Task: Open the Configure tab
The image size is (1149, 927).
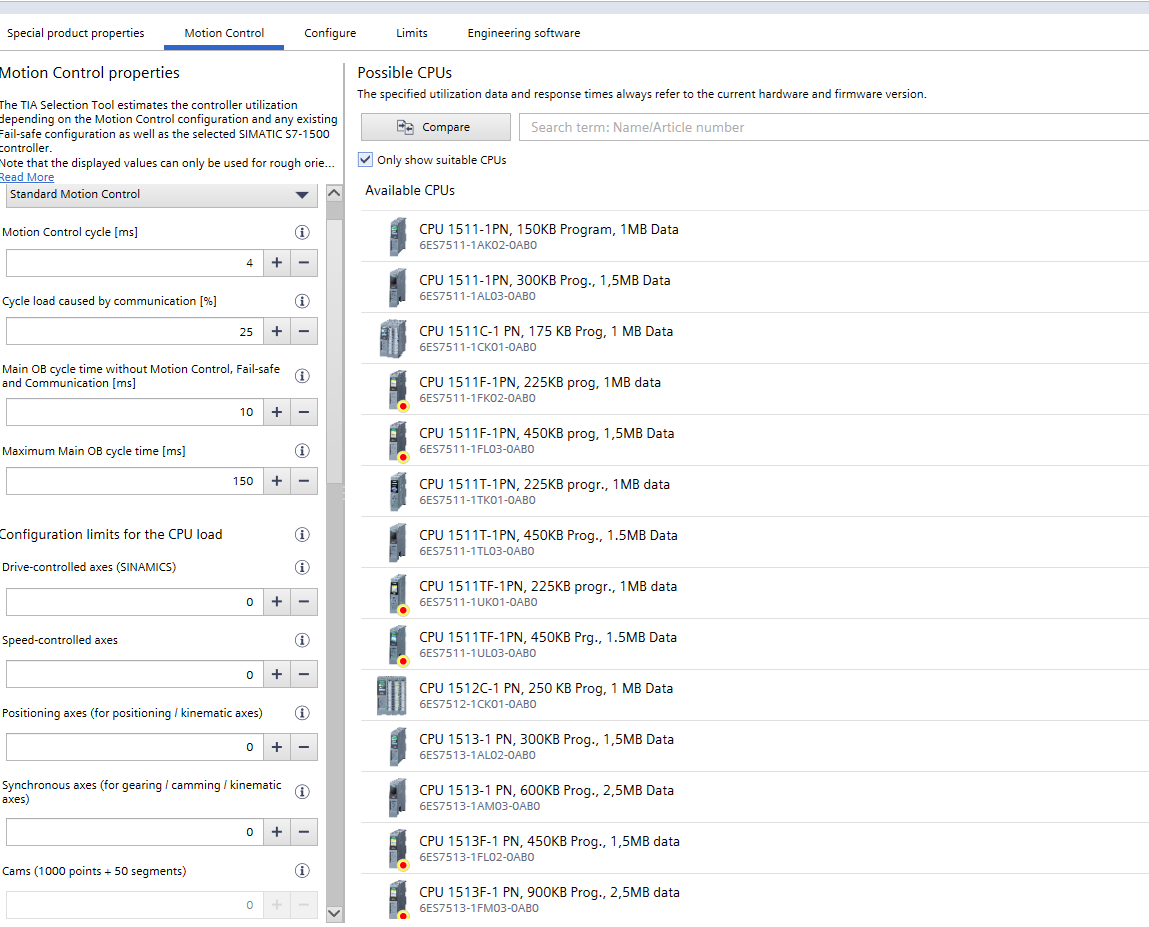Action: tap(330, 33)
